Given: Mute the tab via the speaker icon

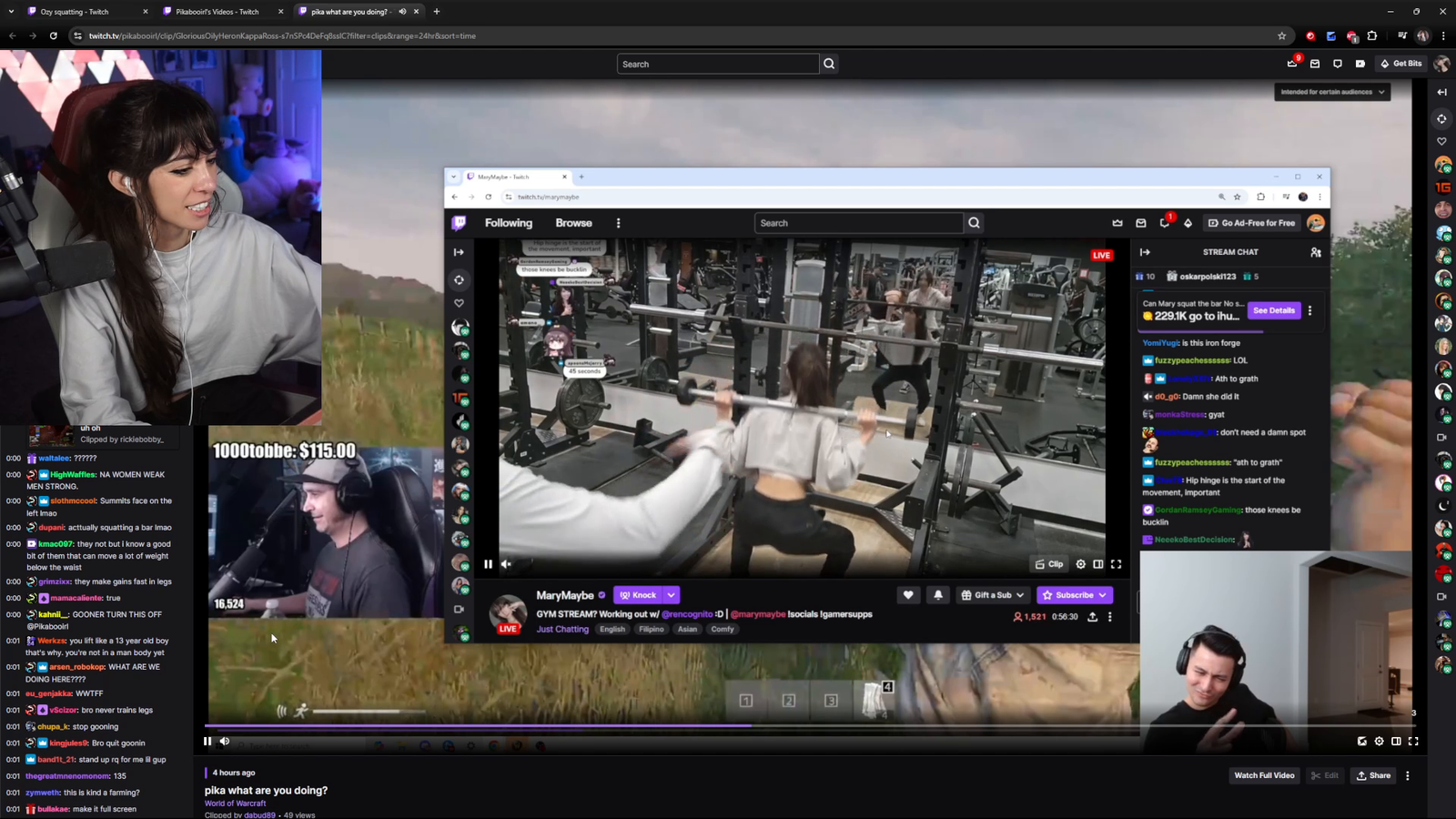Looking at the screenshot, I should tap(402, 12).
